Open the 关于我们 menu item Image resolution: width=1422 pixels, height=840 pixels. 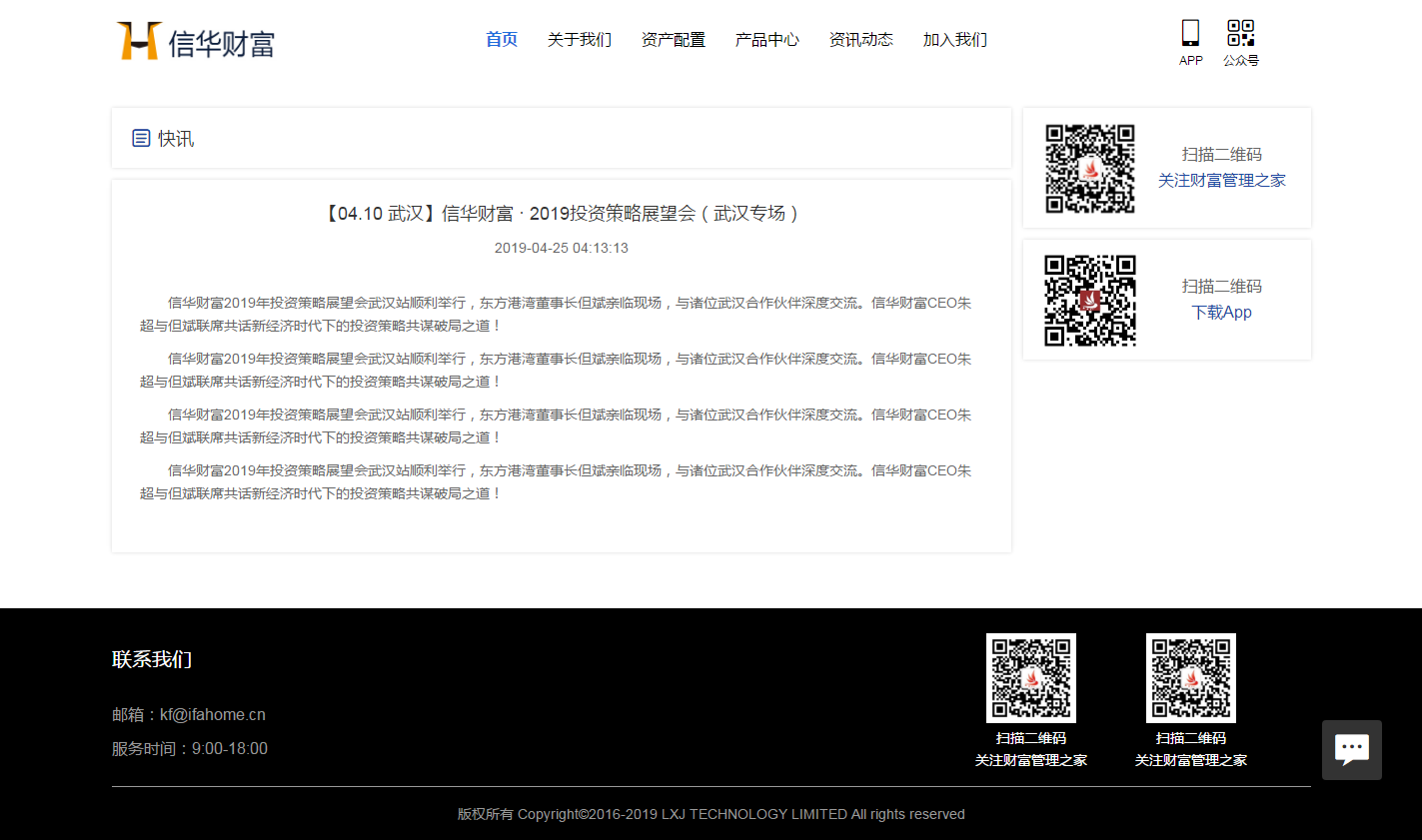[580, 40]
